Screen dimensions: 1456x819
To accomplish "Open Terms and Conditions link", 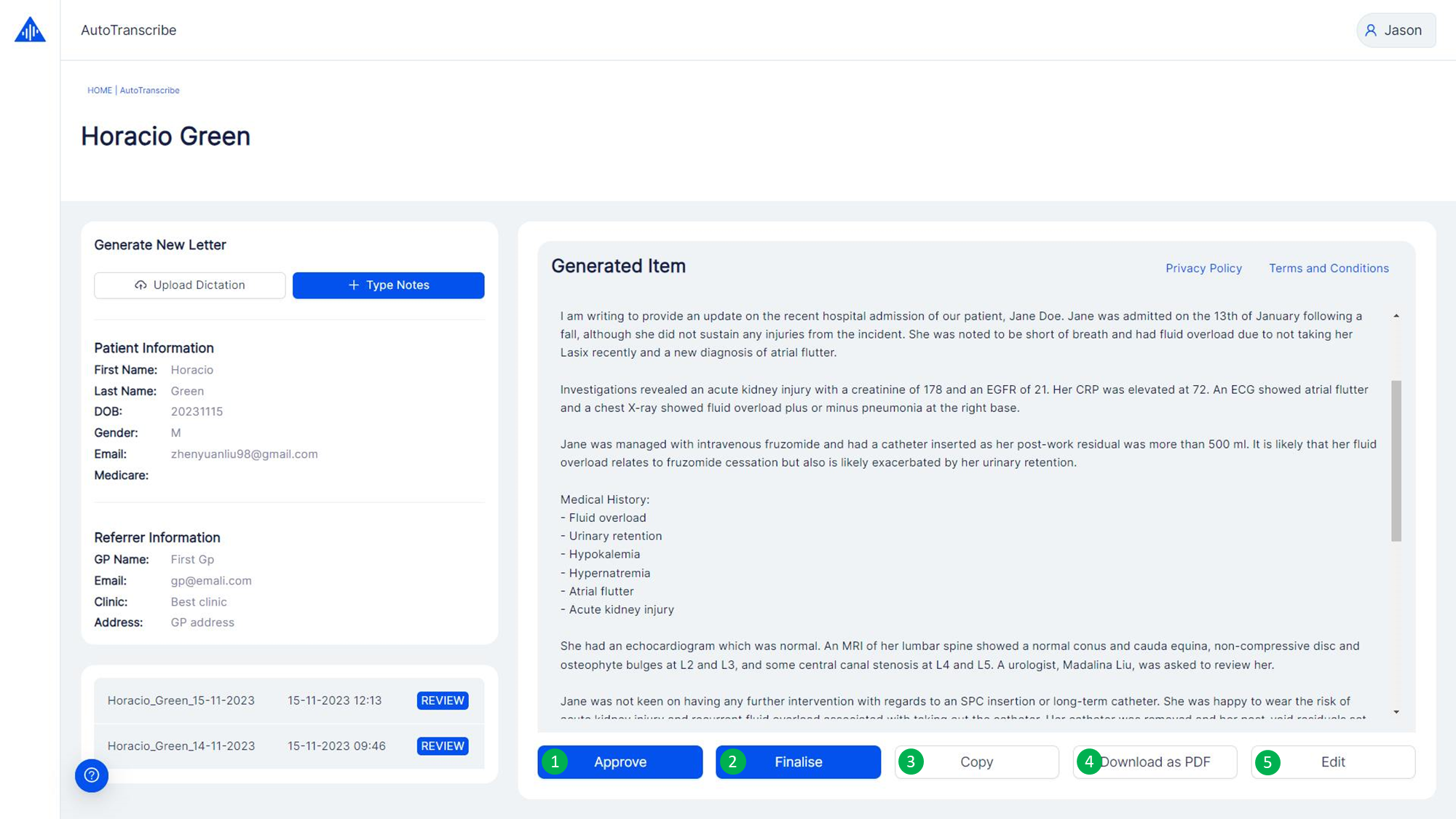I will pos(1329,269).
